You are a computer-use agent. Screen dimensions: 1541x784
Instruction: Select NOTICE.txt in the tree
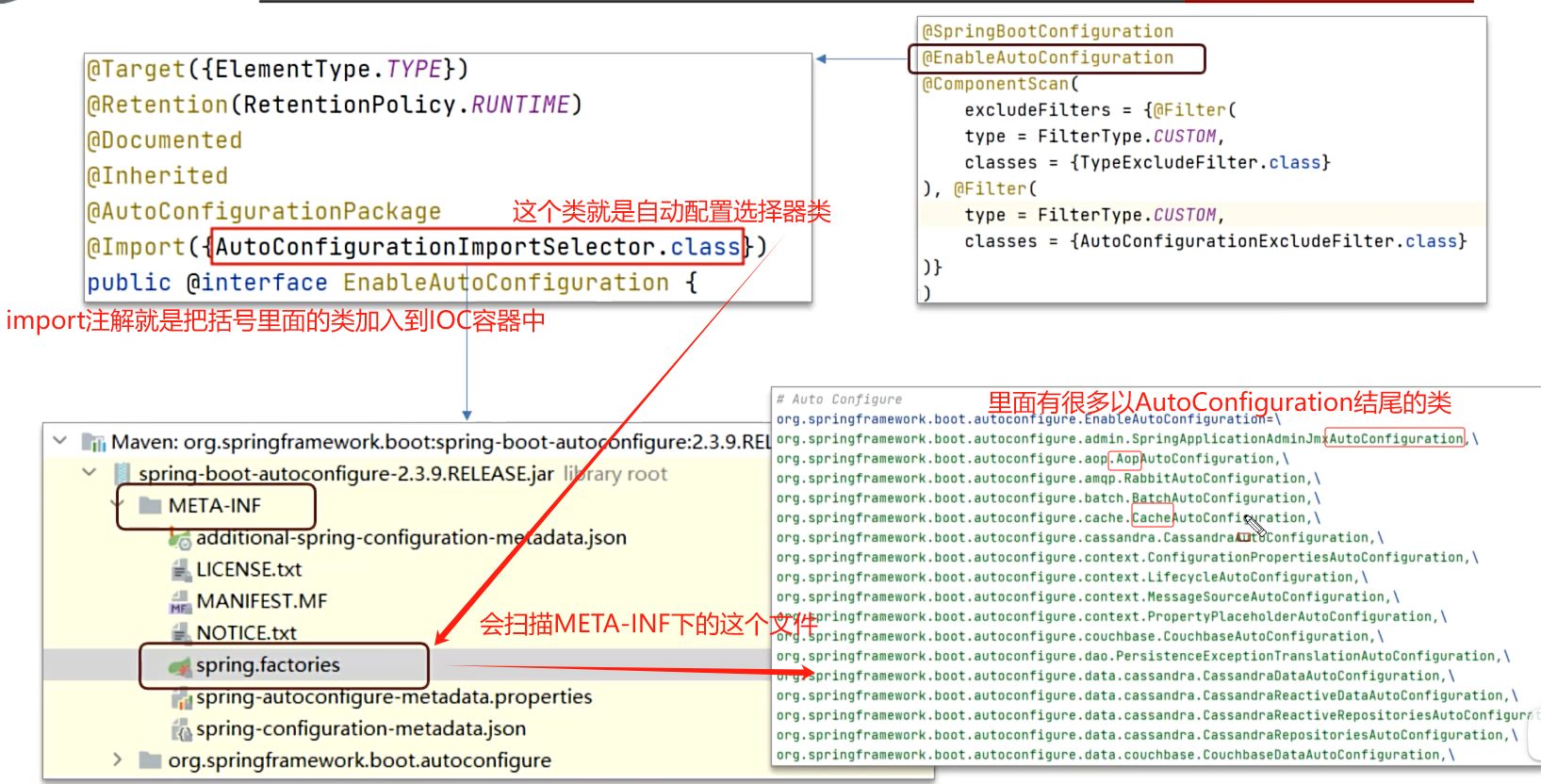pos(246,632)
